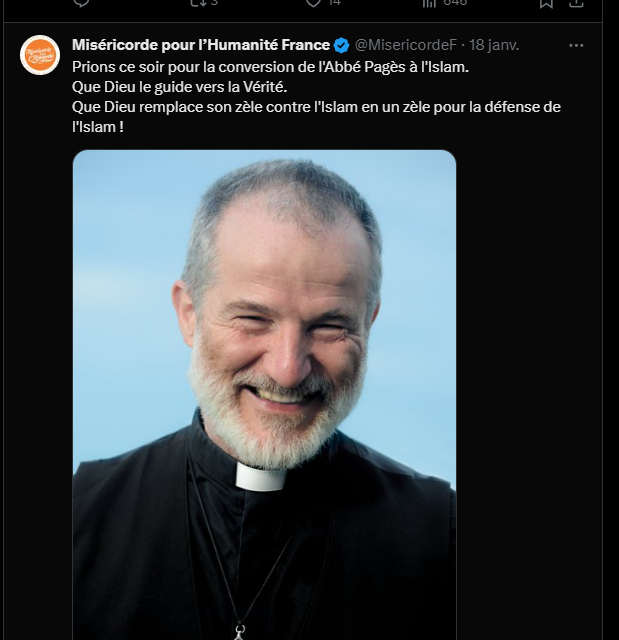
Task: Click the retweet count showing 3
Action: (214, 2)
